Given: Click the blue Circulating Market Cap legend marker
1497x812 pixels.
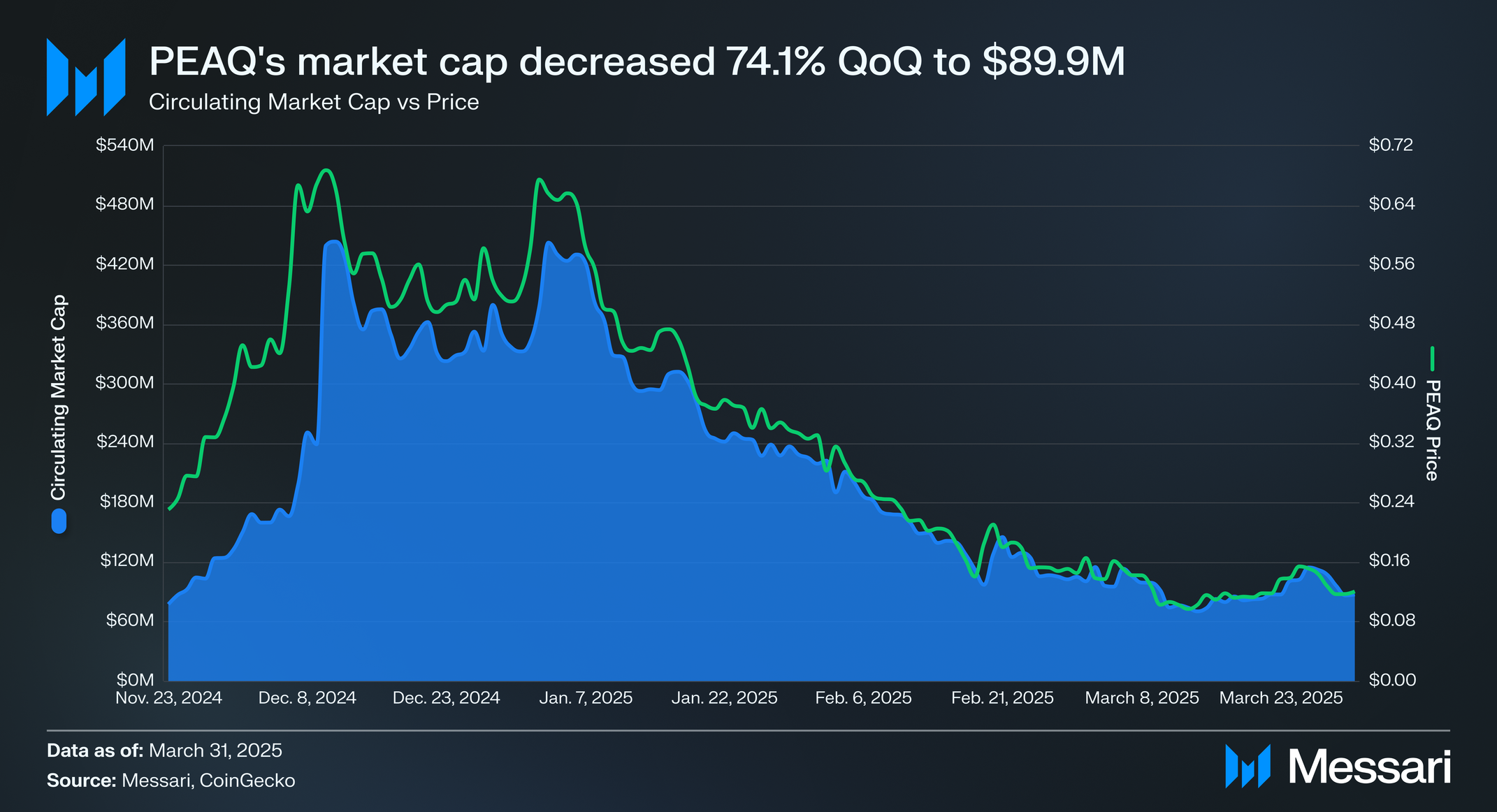Looking at the screenshot, I should 59,521.
